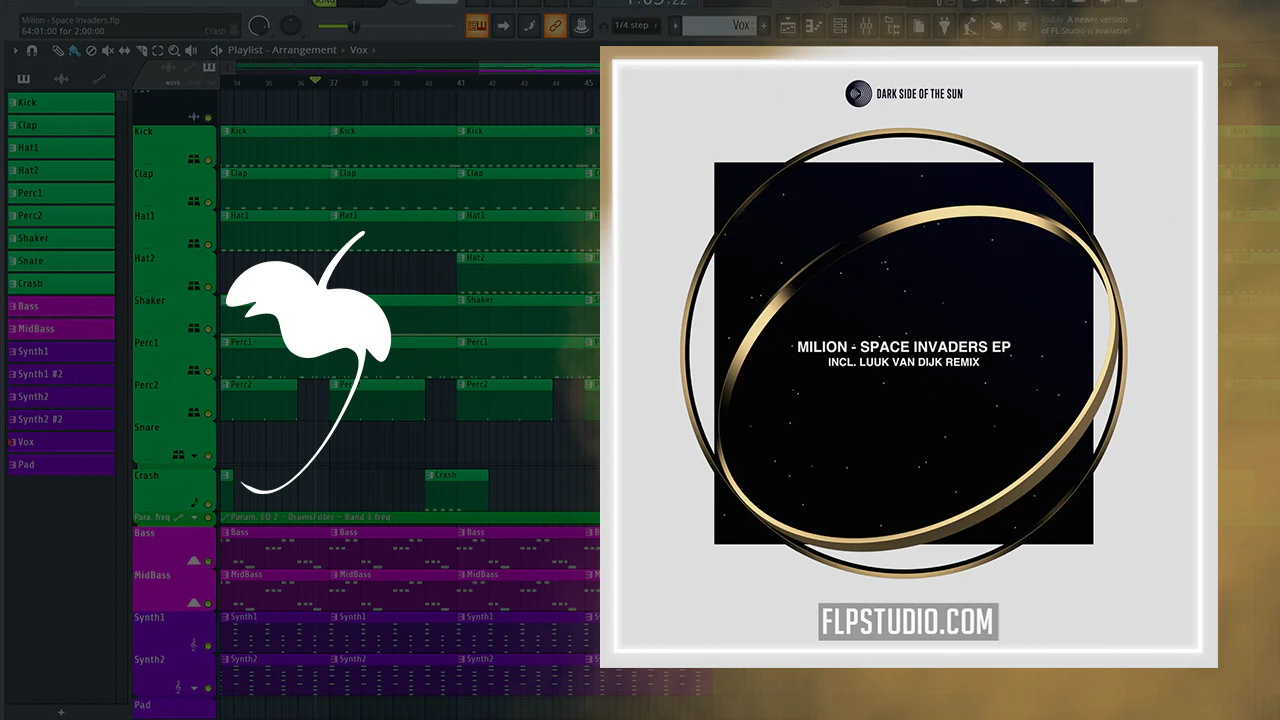Open the Playlist view icon
Screen dimensions: 1280x720
click(x=788, y=25)
